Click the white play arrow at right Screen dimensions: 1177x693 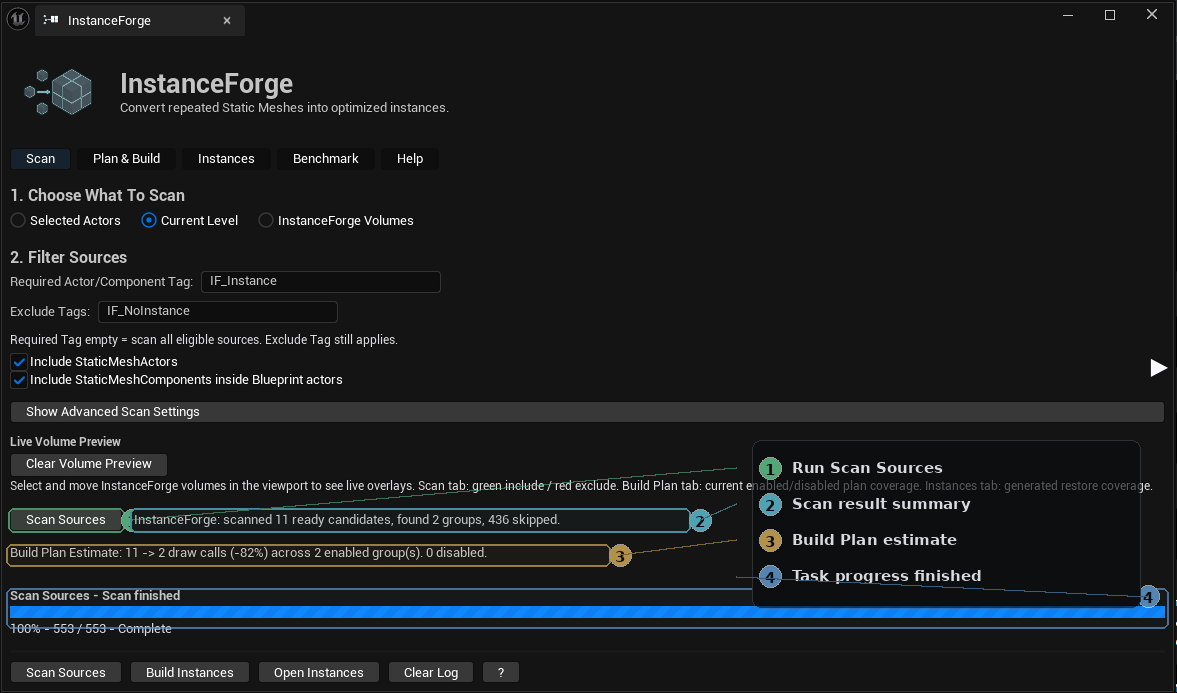coord(1158,367)
